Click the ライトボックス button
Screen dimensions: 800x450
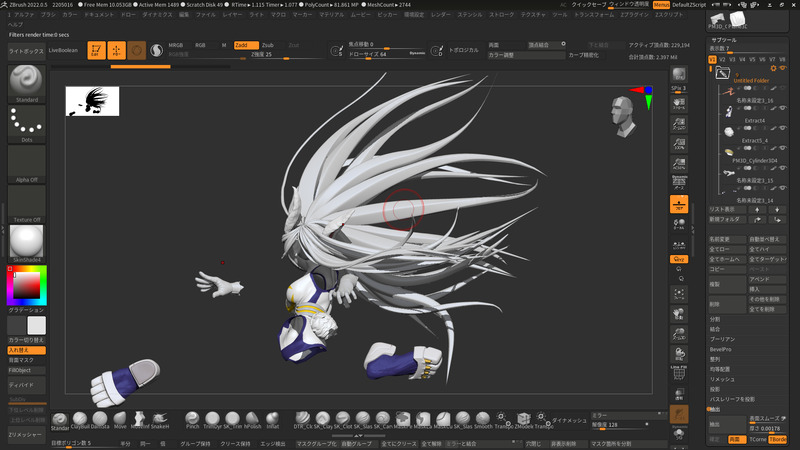point(25,50)
